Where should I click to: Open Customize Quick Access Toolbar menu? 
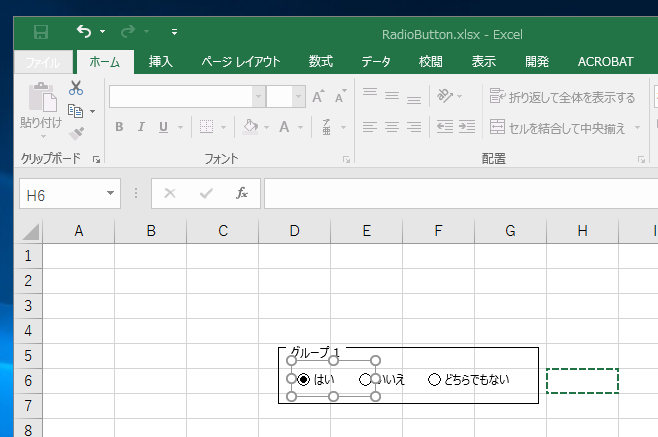(174, 32)
